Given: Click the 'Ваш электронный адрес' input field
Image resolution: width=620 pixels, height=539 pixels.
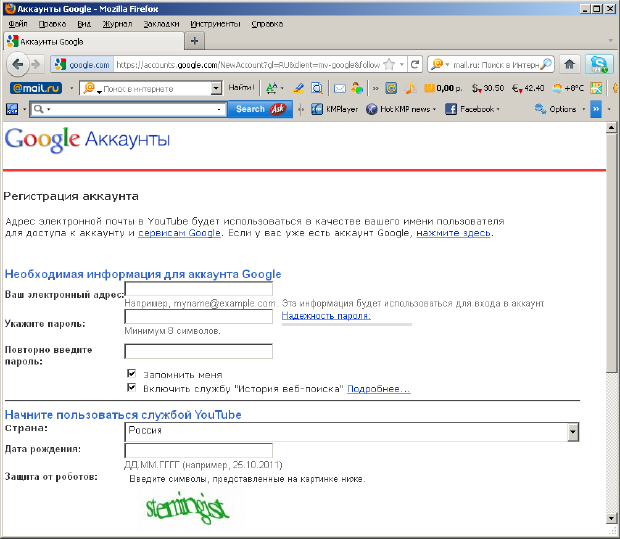Looking at the screenshot, I should click(x=198, y=289).
